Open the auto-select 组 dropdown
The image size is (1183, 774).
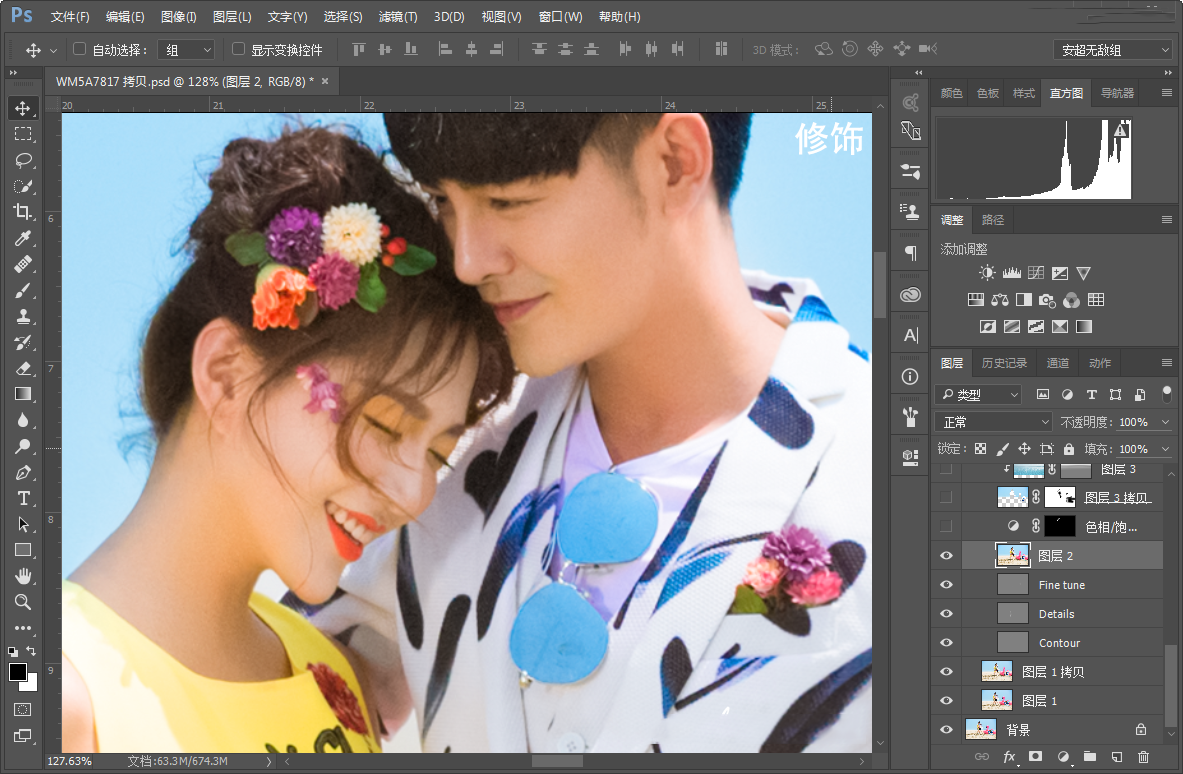(186, 50)
